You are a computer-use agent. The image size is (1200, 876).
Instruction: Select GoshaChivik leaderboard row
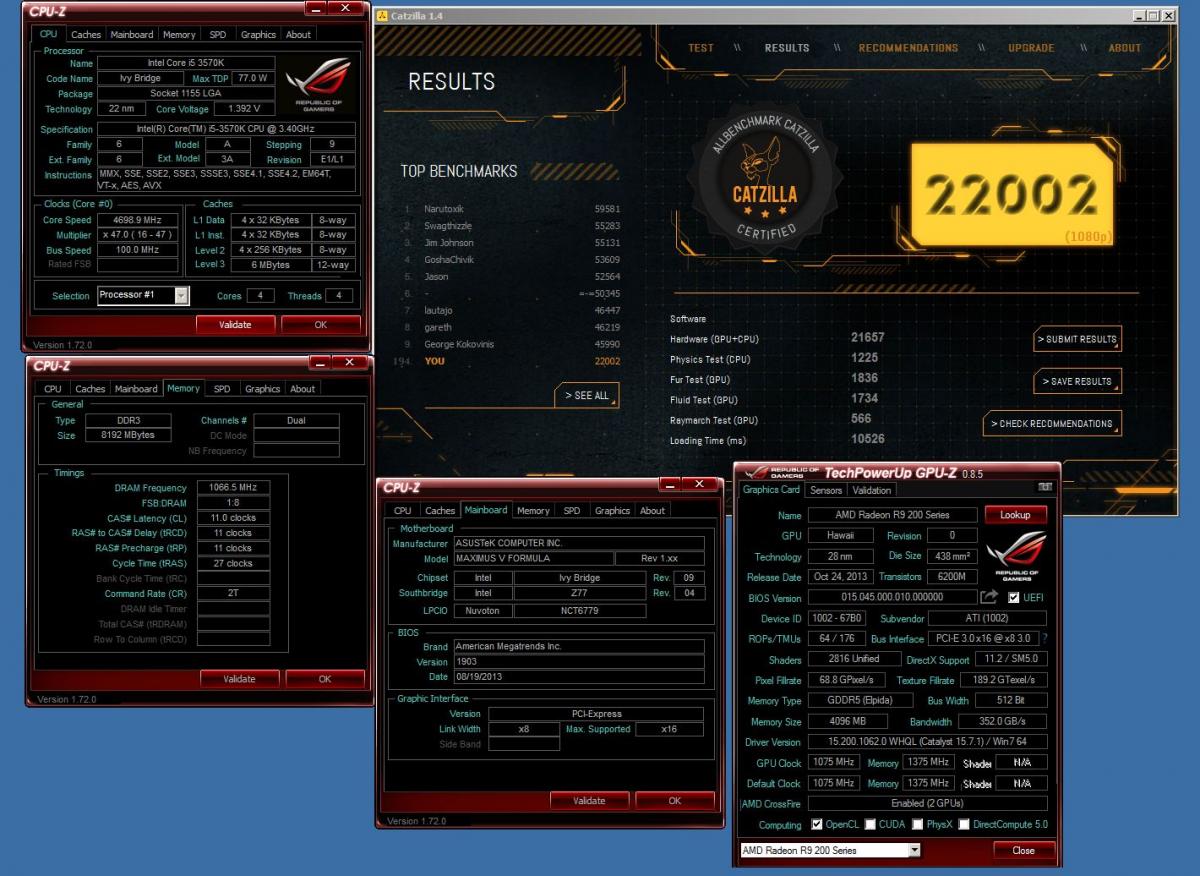[x=513, y=259]
